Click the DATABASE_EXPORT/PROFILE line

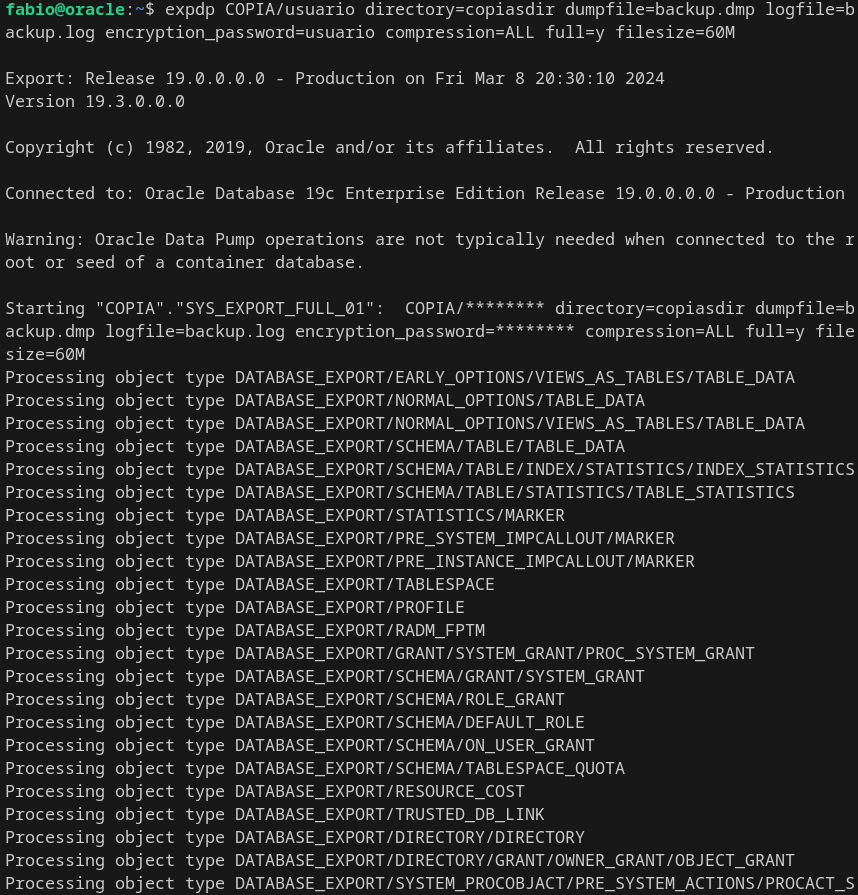(x=234, y=607)
